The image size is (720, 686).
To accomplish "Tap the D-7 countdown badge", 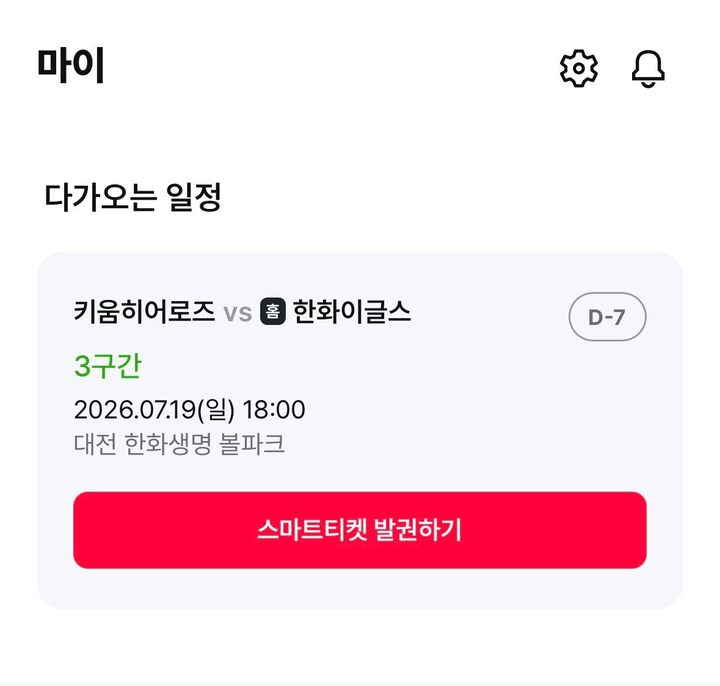I will tap(607, 317).
